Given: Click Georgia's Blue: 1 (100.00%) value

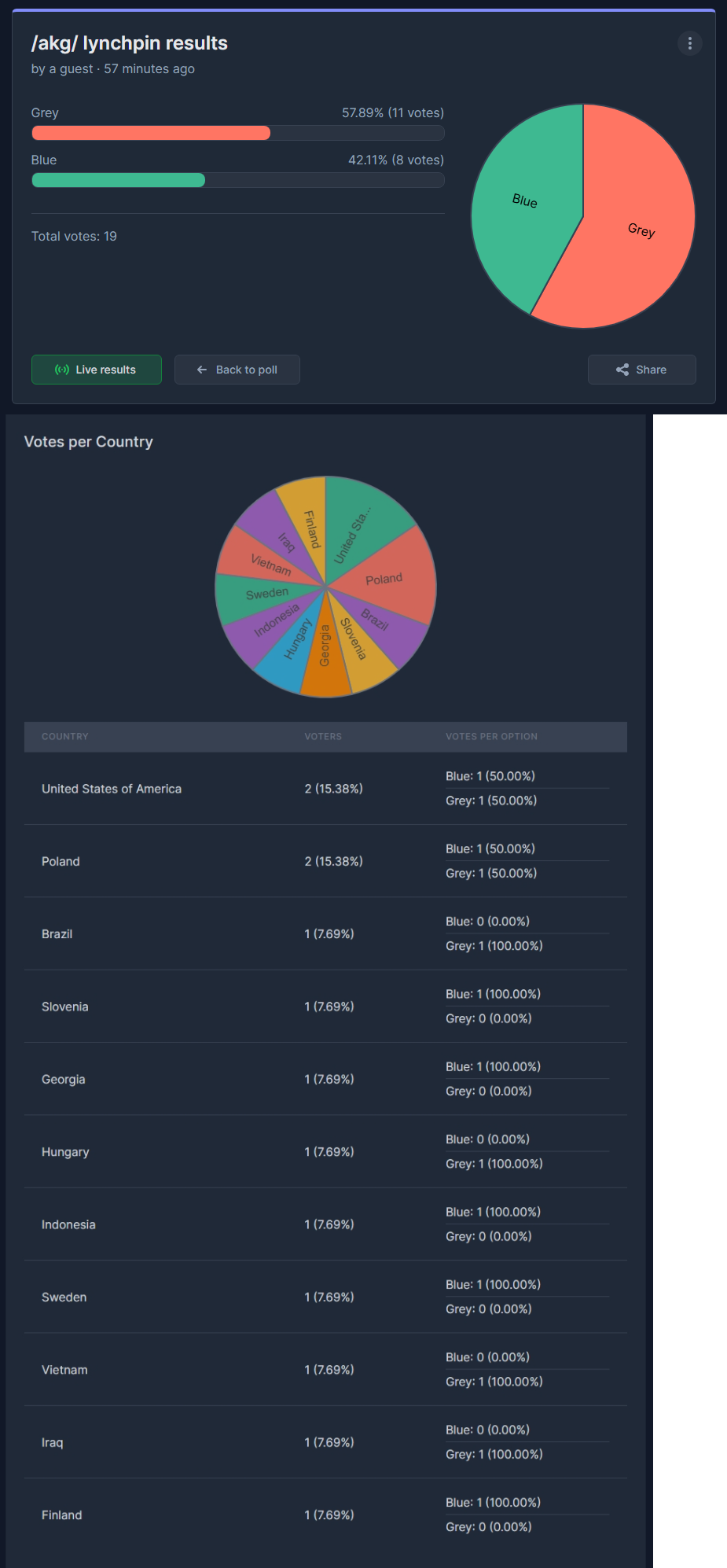Looking at the screenshot, I should 493,1067.
